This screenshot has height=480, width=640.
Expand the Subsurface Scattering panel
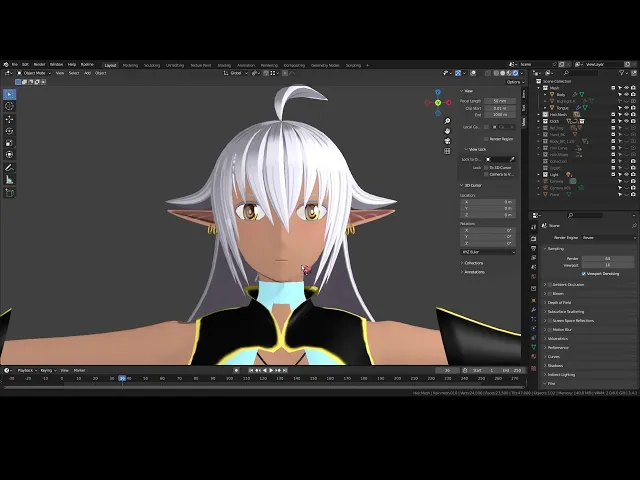566,312
